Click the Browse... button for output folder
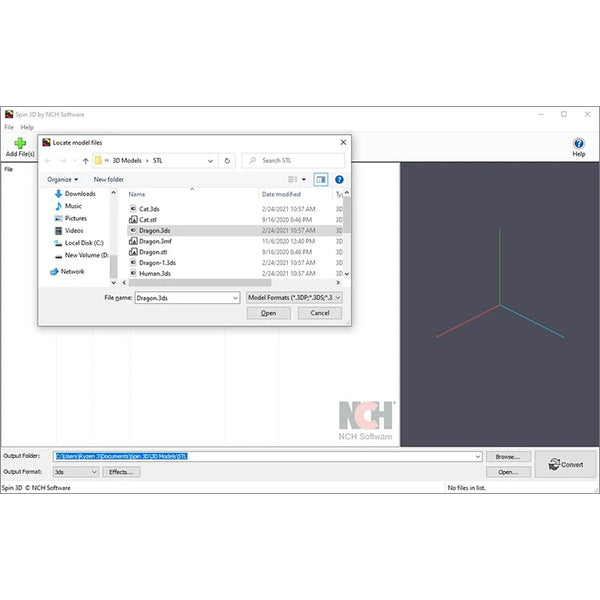 click(x=508, y=457)
